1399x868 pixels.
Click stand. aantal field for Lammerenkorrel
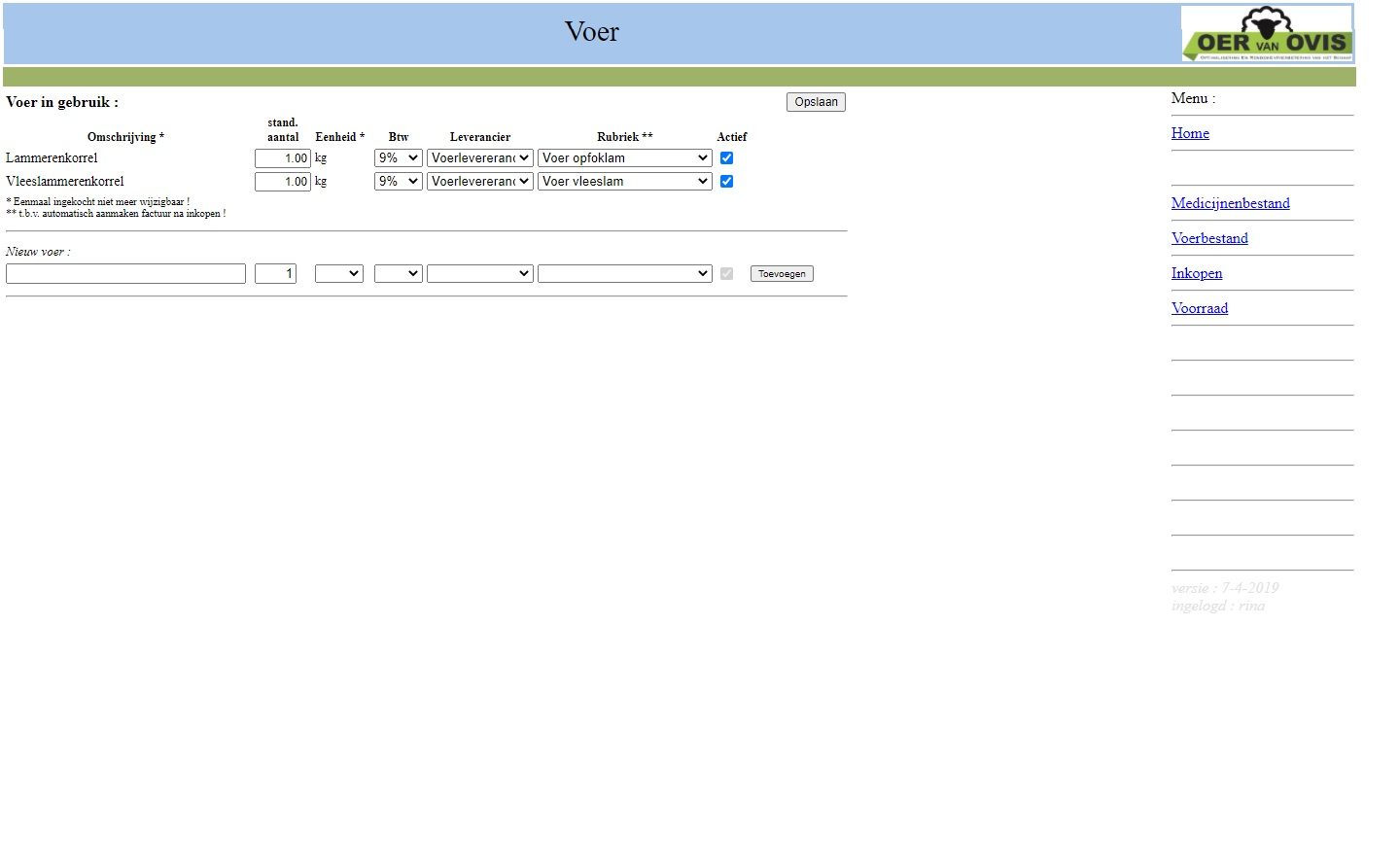click(282, 157)
